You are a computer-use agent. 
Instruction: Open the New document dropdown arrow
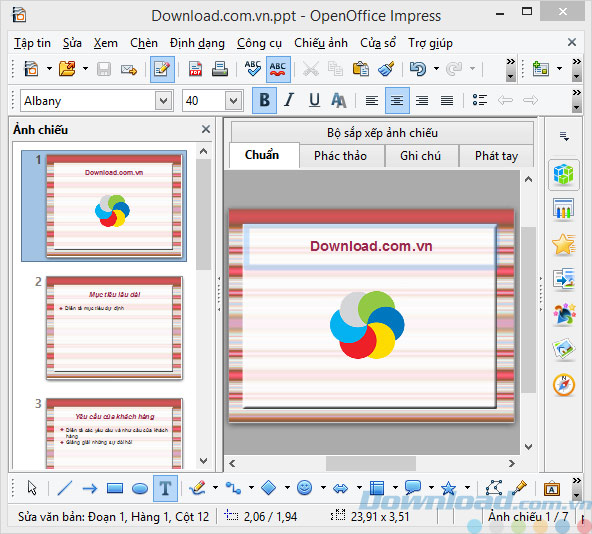point(49,69)
